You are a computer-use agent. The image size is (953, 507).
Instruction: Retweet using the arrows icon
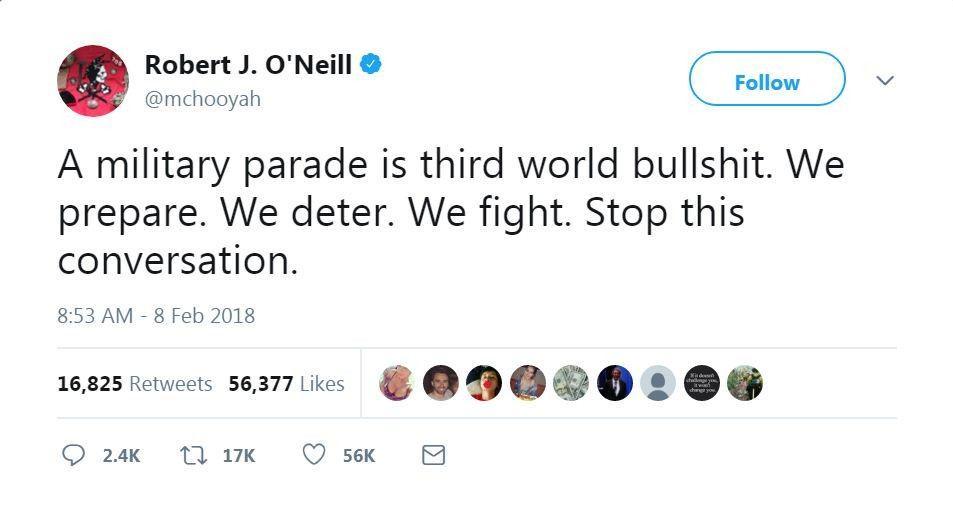point(194,455)
